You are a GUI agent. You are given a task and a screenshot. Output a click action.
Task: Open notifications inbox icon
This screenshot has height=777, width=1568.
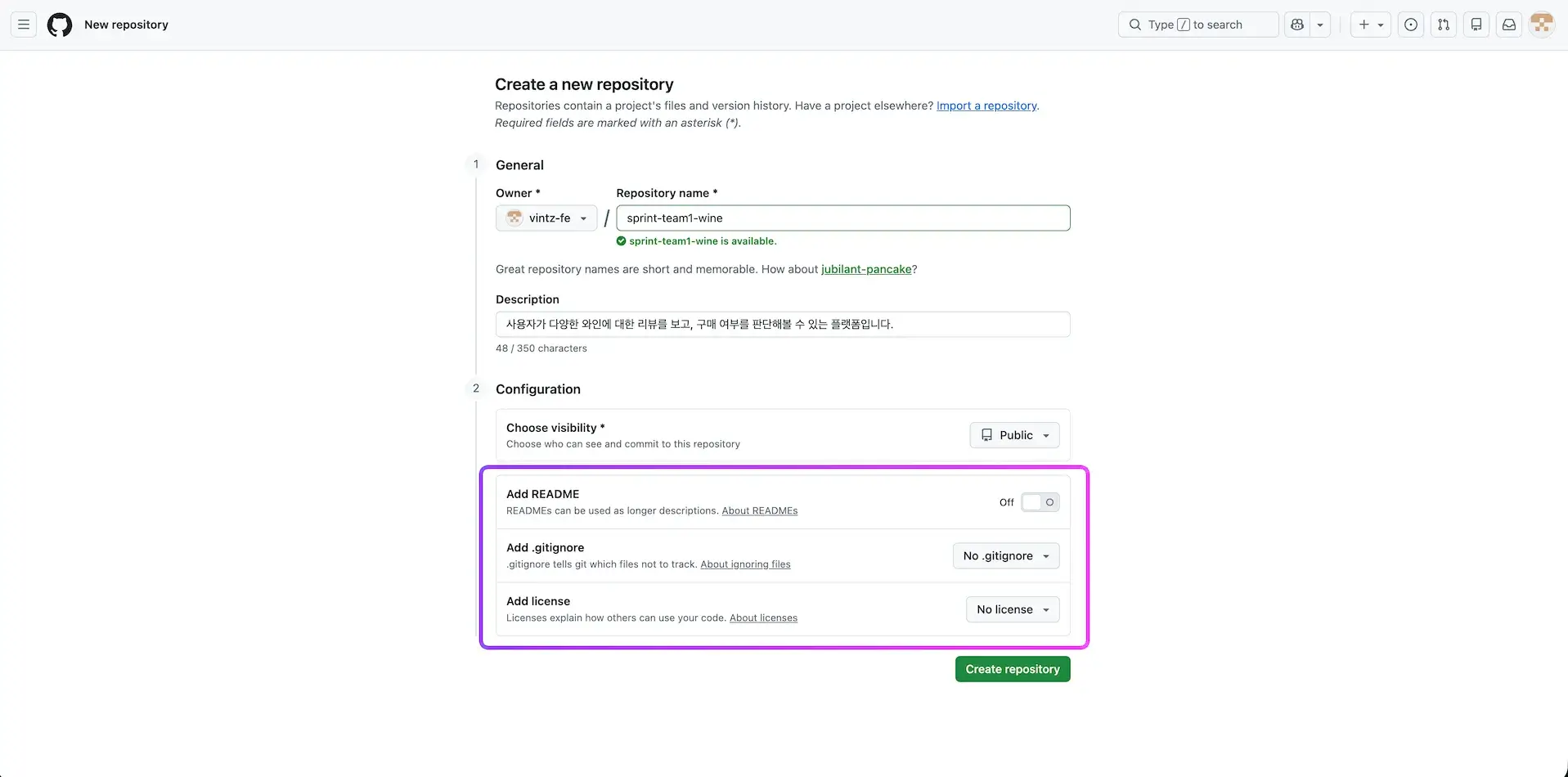(x=1509, y=25)
